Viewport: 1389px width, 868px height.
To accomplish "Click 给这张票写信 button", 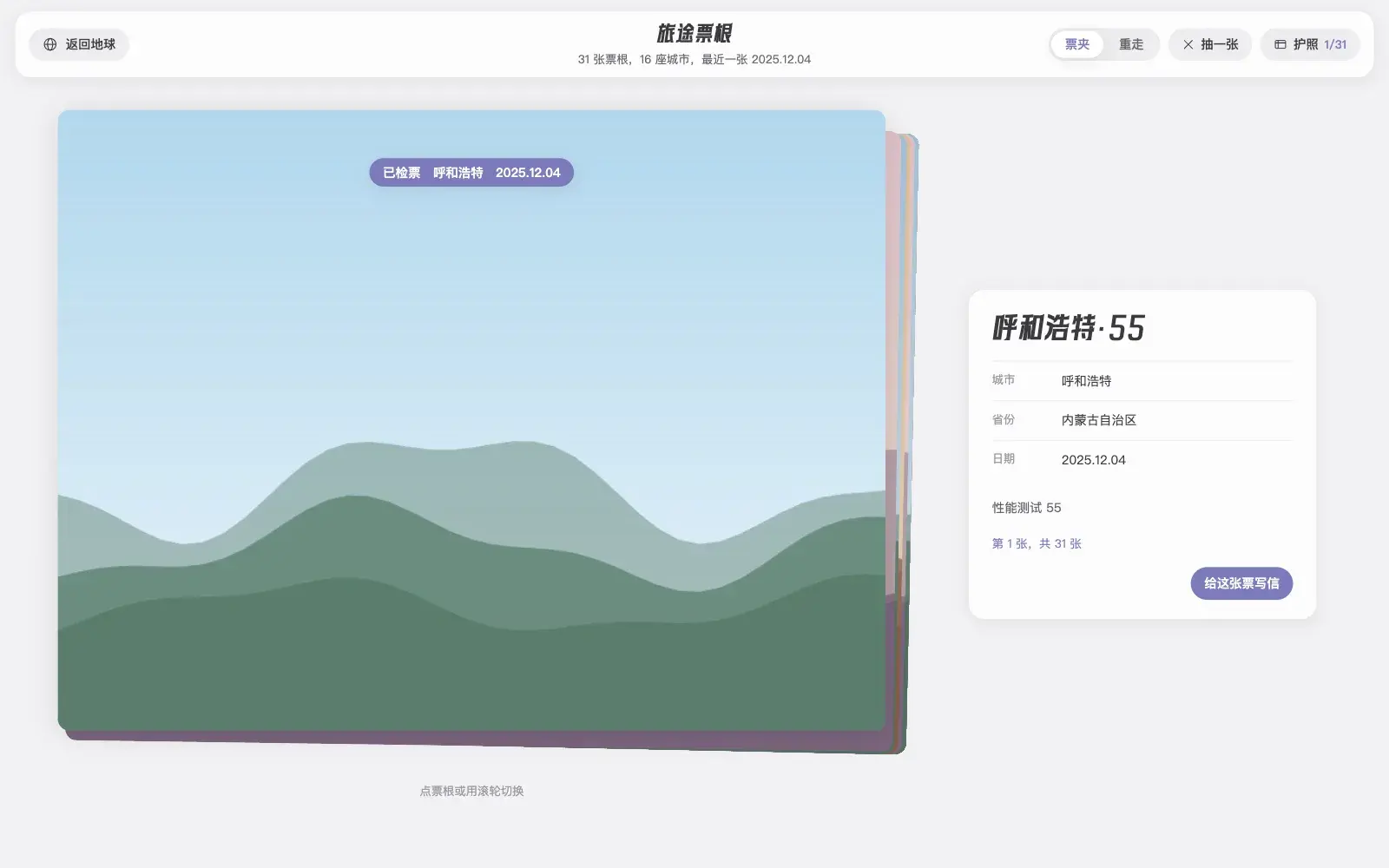I will pyautogui.click(x=1241, y=583).
